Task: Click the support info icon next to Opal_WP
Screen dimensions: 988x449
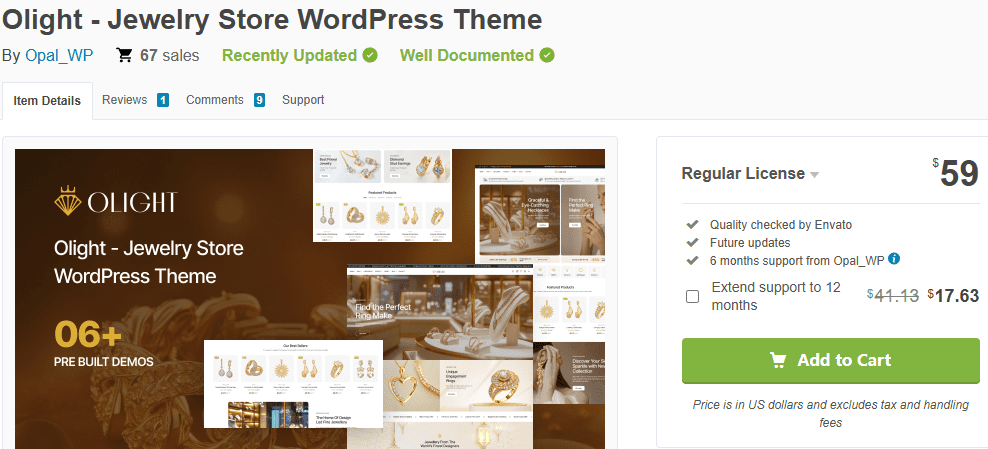Action: click(x=894, y=259)
